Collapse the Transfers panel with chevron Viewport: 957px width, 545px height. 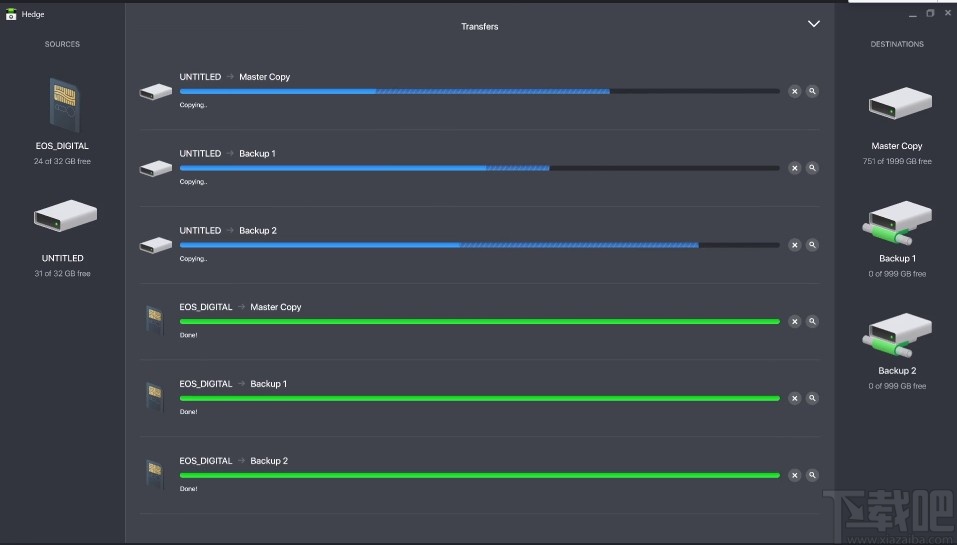tap(814, 24)
